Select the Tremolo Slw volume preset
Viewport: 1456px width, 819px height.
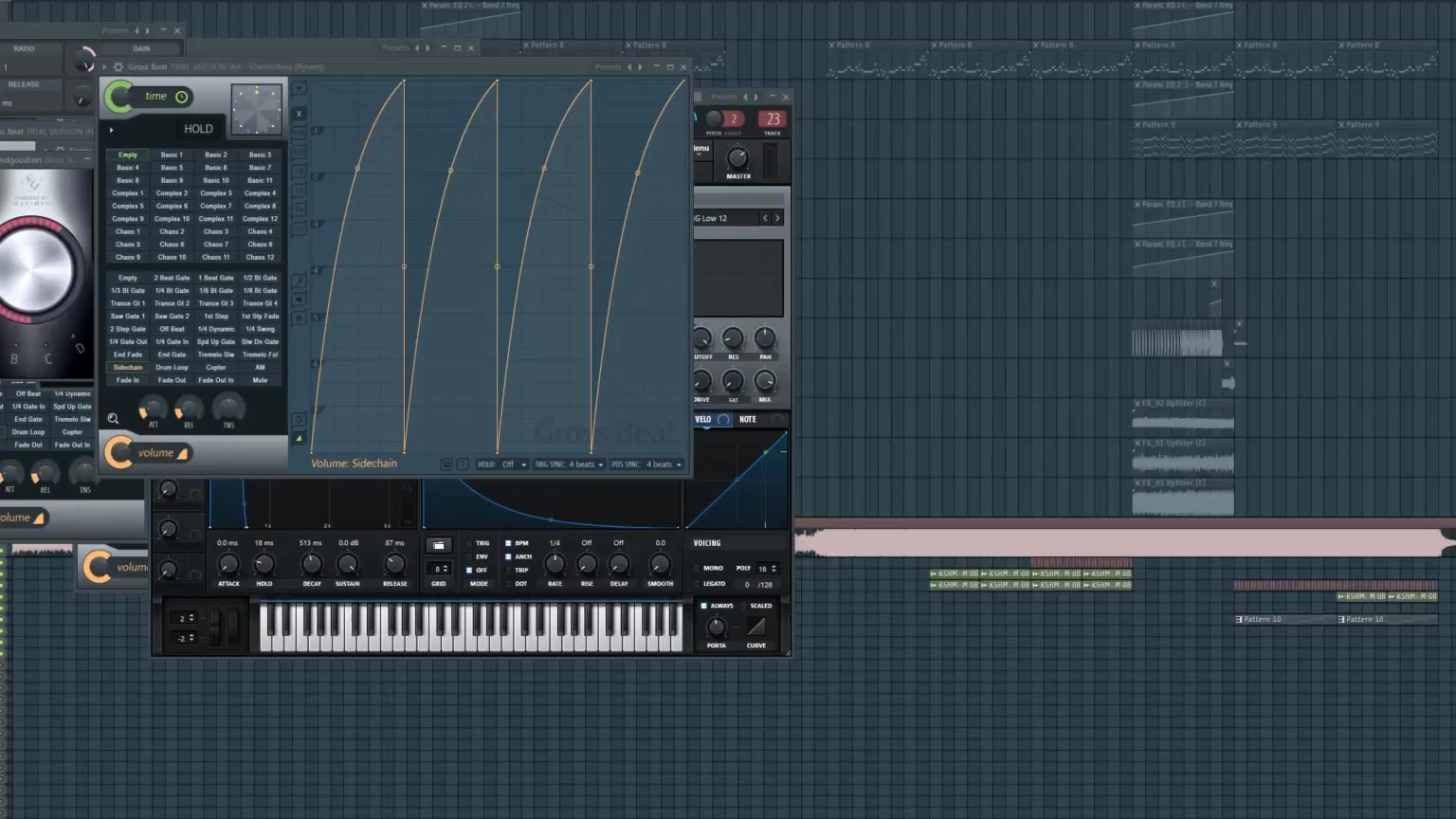point(216,355)
